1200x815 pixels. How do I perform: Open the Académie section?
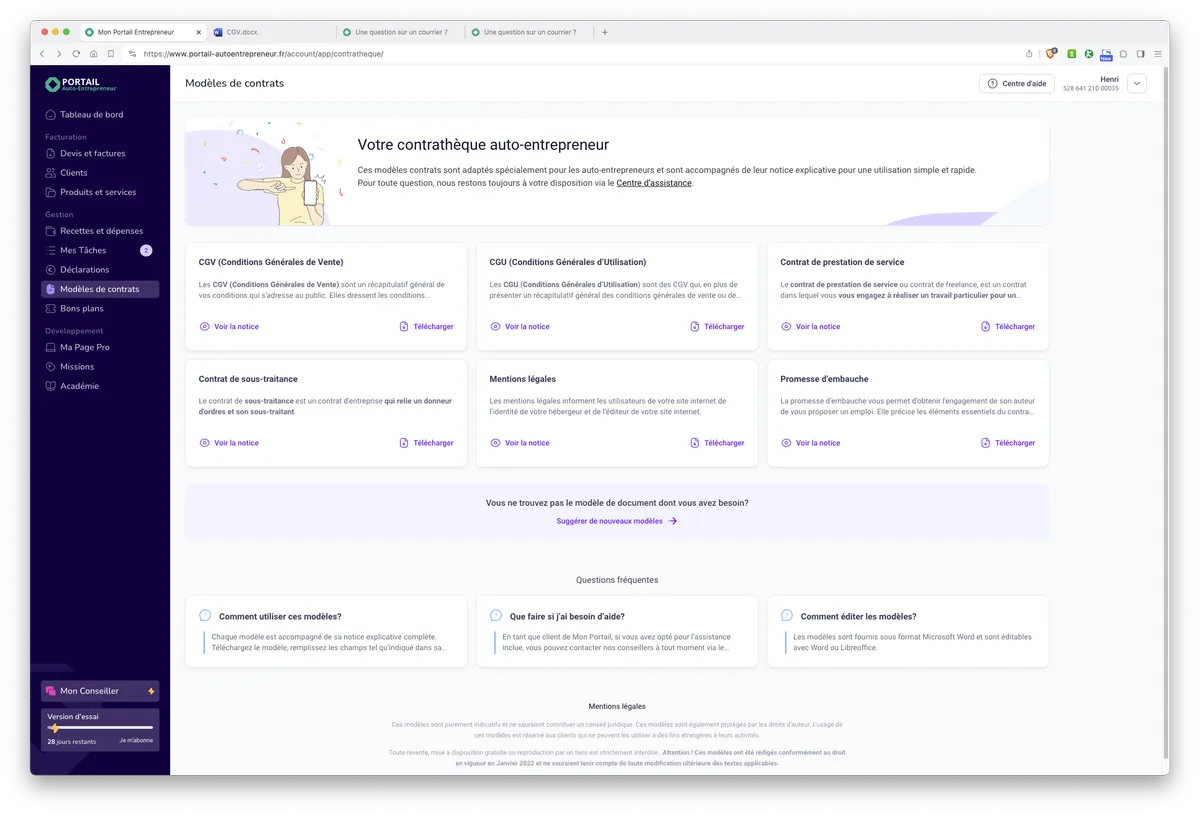click(x=79, y=386)
